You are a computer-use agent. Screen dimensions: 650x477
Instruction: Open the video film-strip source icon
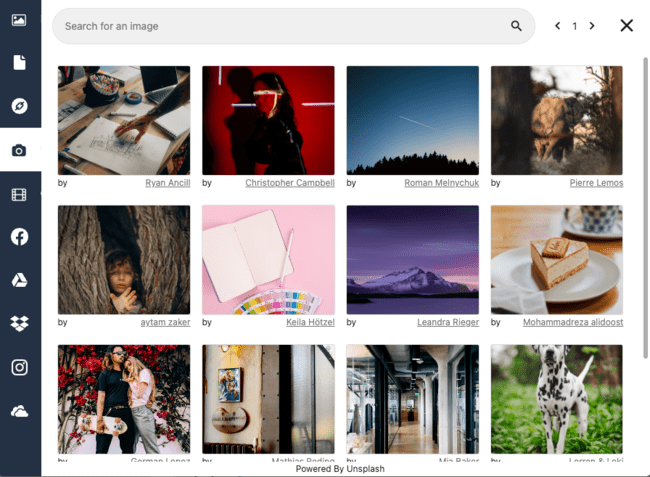coord(19,194)
